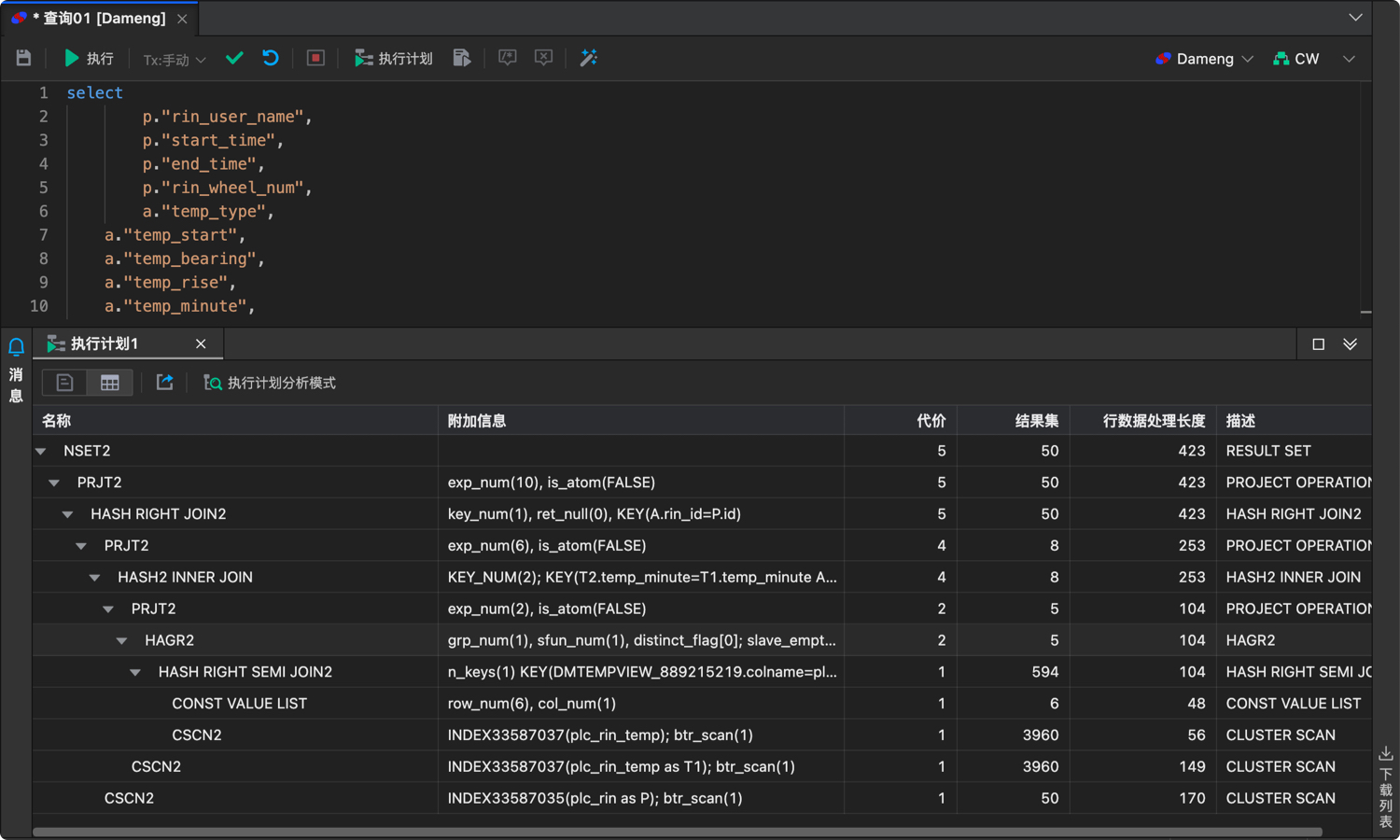
Task: Switch plan to text view
Action: tap(64, 383)
